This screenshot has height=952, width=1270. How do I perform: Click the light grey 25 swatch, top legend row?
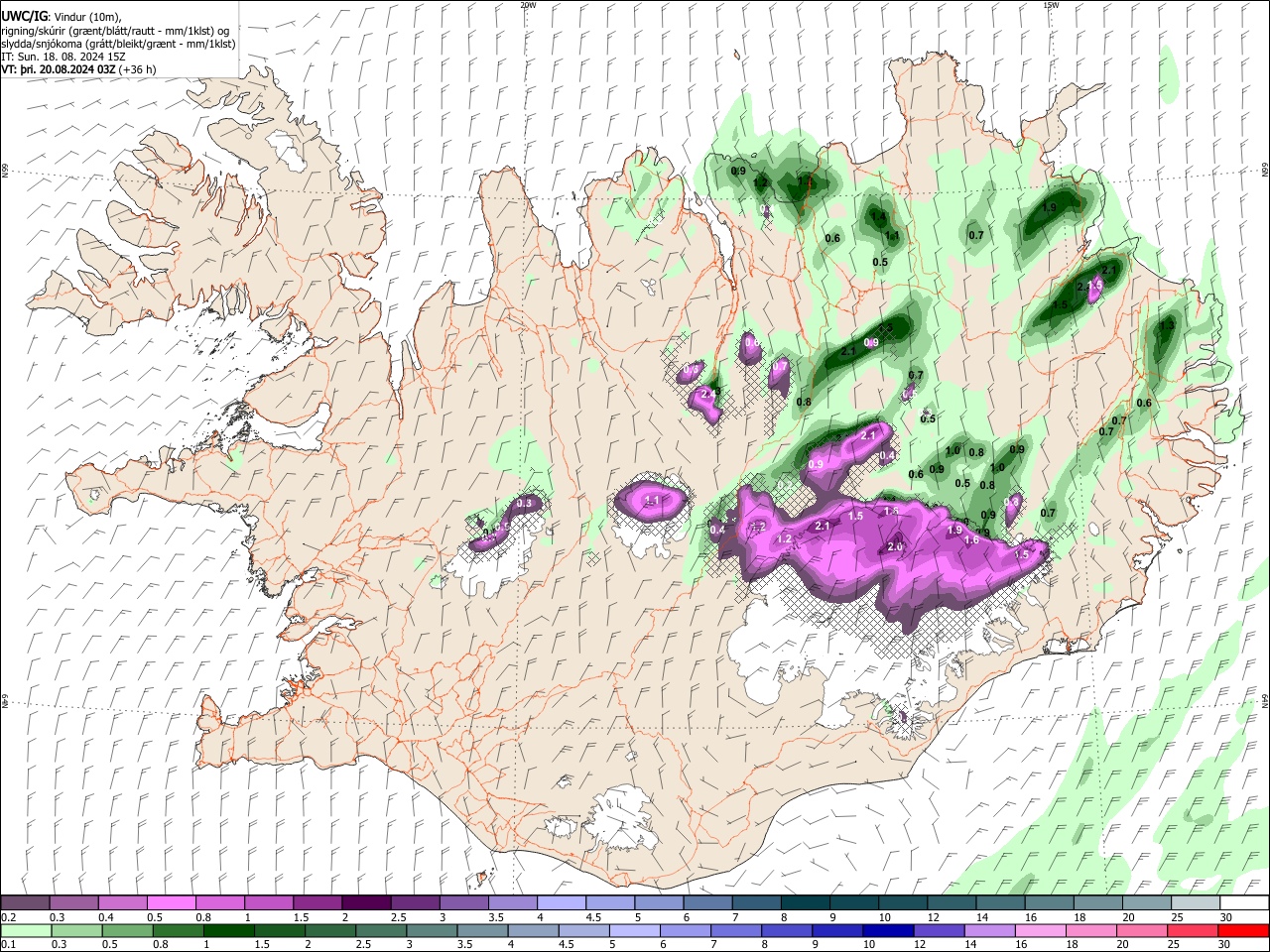click(1197, 903)
